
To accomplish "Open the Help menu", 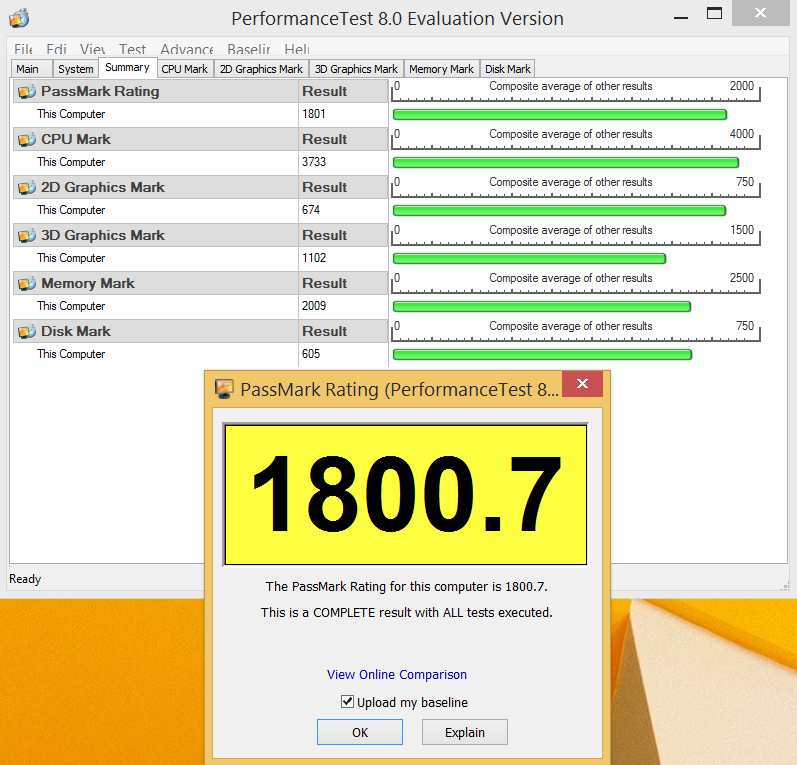I will coord(297,49).
